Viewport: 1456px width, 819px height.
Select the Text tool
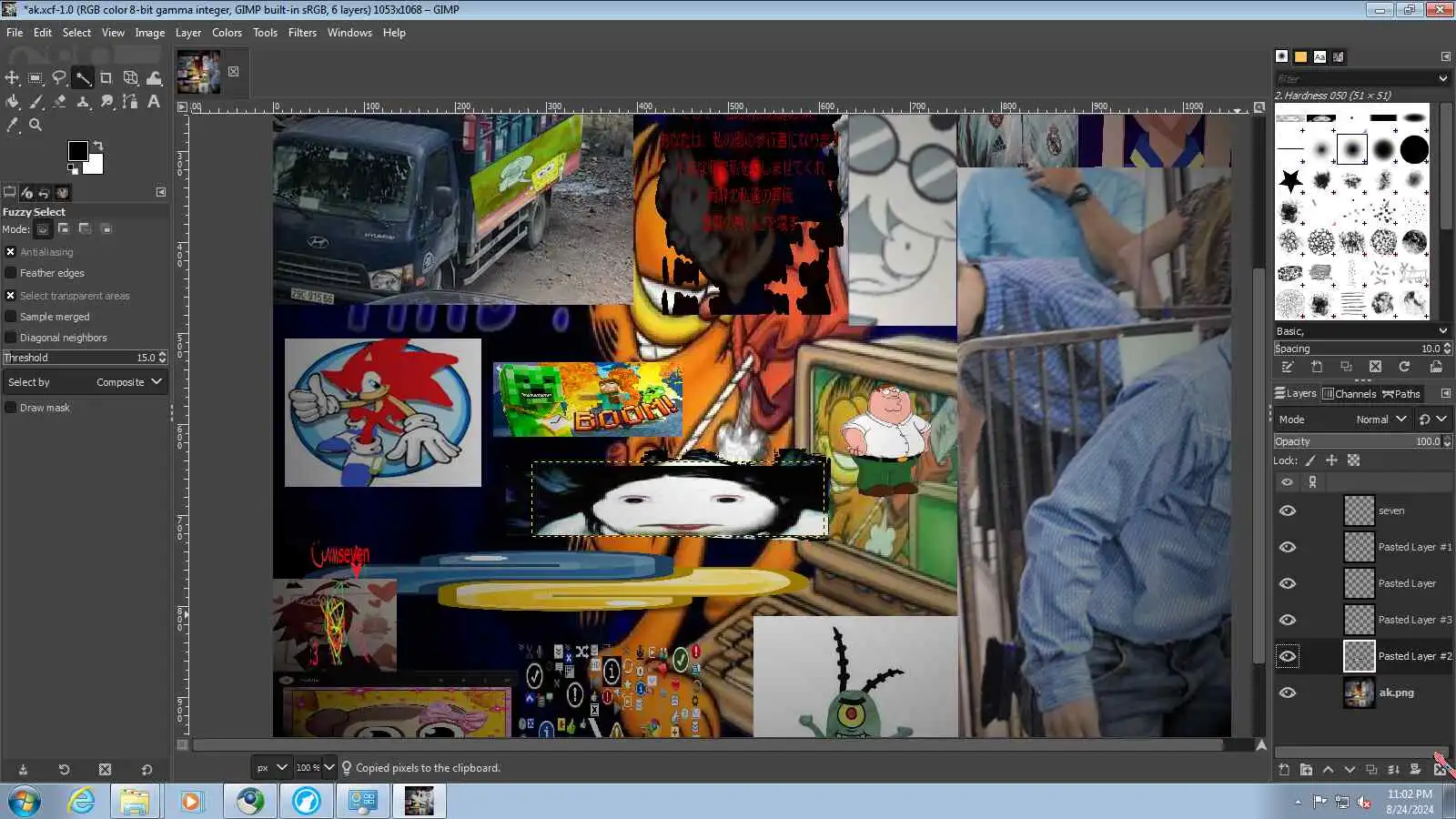(x=154, y=102)
